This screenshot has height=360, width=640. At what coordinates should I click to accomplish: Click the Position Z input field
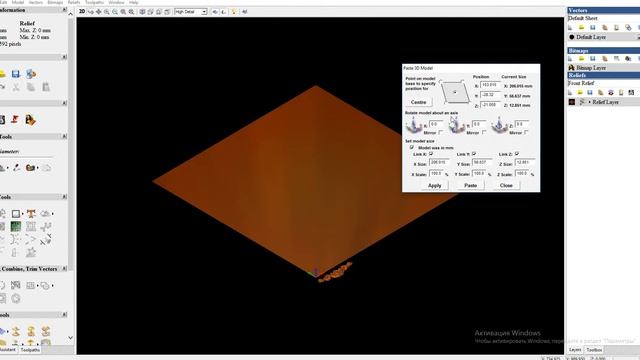coord(490,105)
